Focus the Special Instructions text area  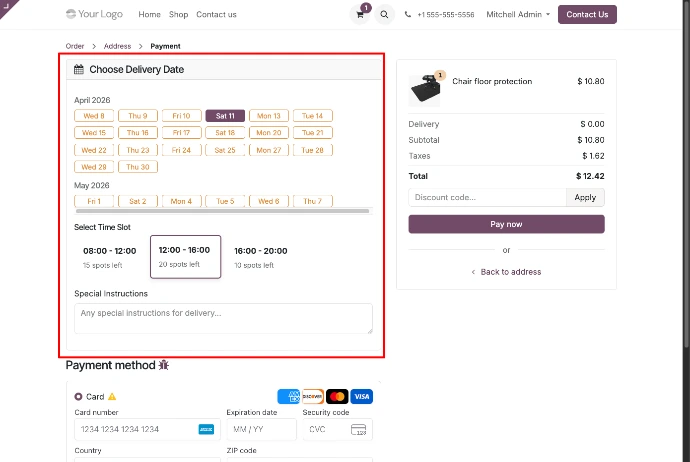coord(223,318)
